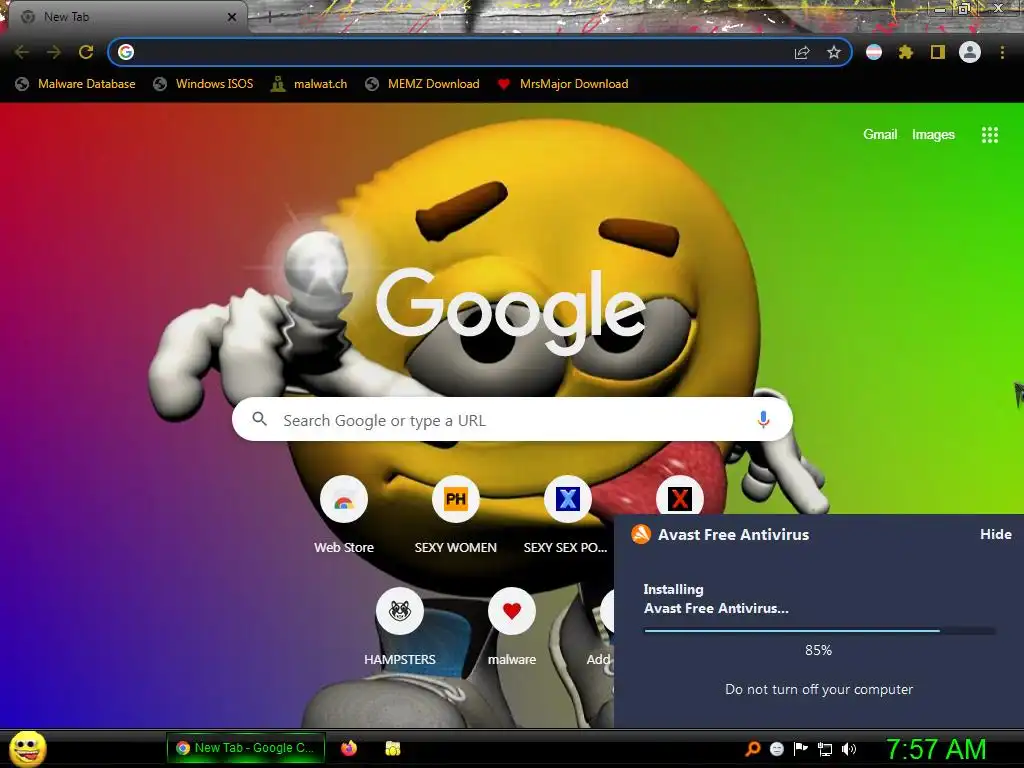Open the Chrome profile avatar
Image resolution: width=1024 pixels, height=768 pixels.
tap(970, 52)
